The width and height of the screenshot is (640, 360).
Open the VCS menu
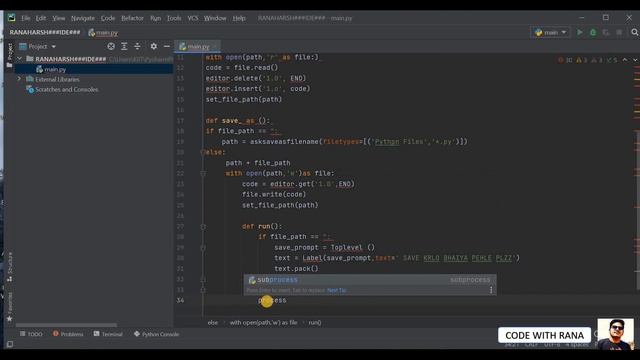tap(193, 18)
